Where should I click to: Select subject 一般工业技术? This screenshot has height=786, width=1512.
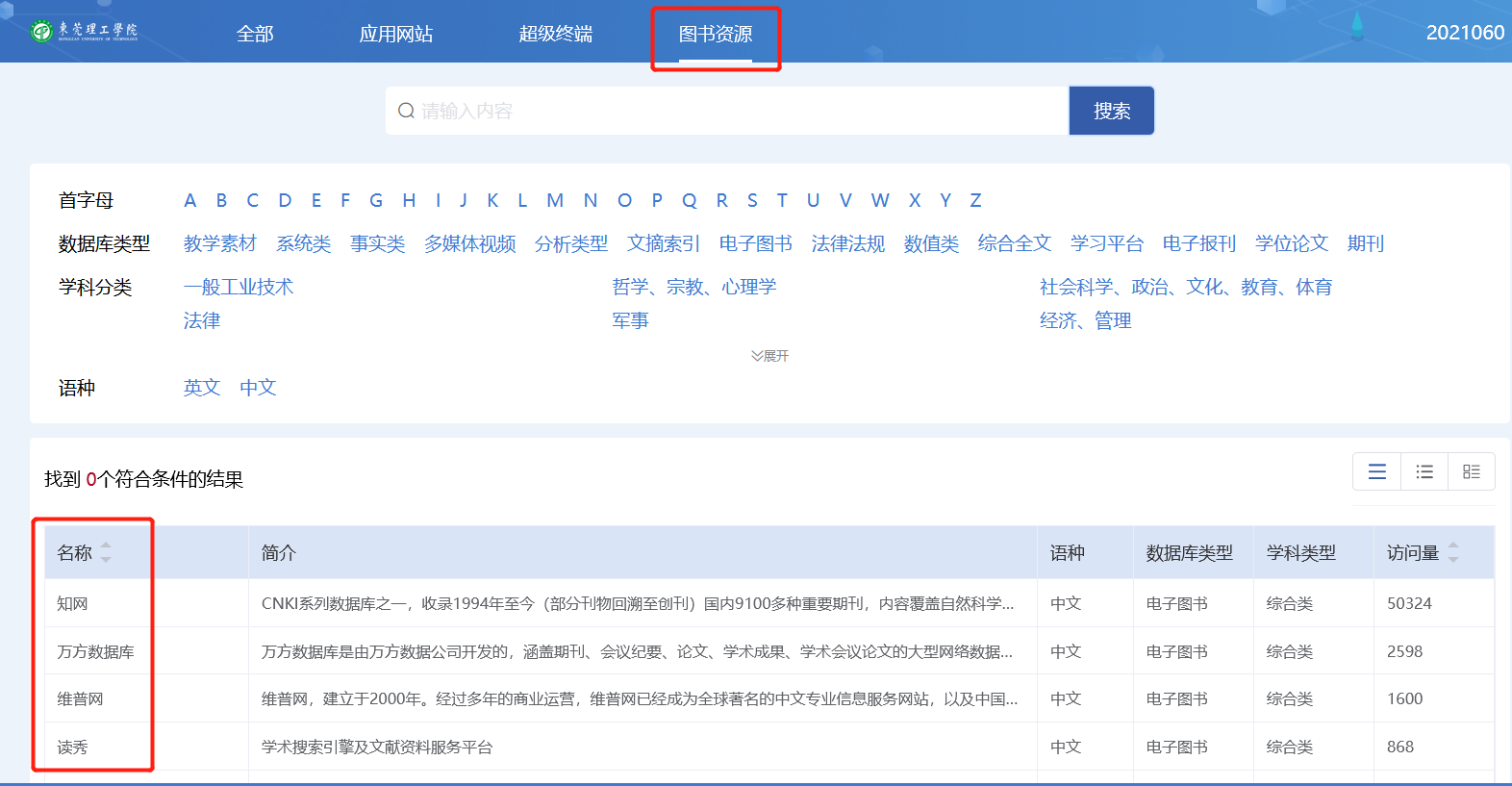(239, 287)
